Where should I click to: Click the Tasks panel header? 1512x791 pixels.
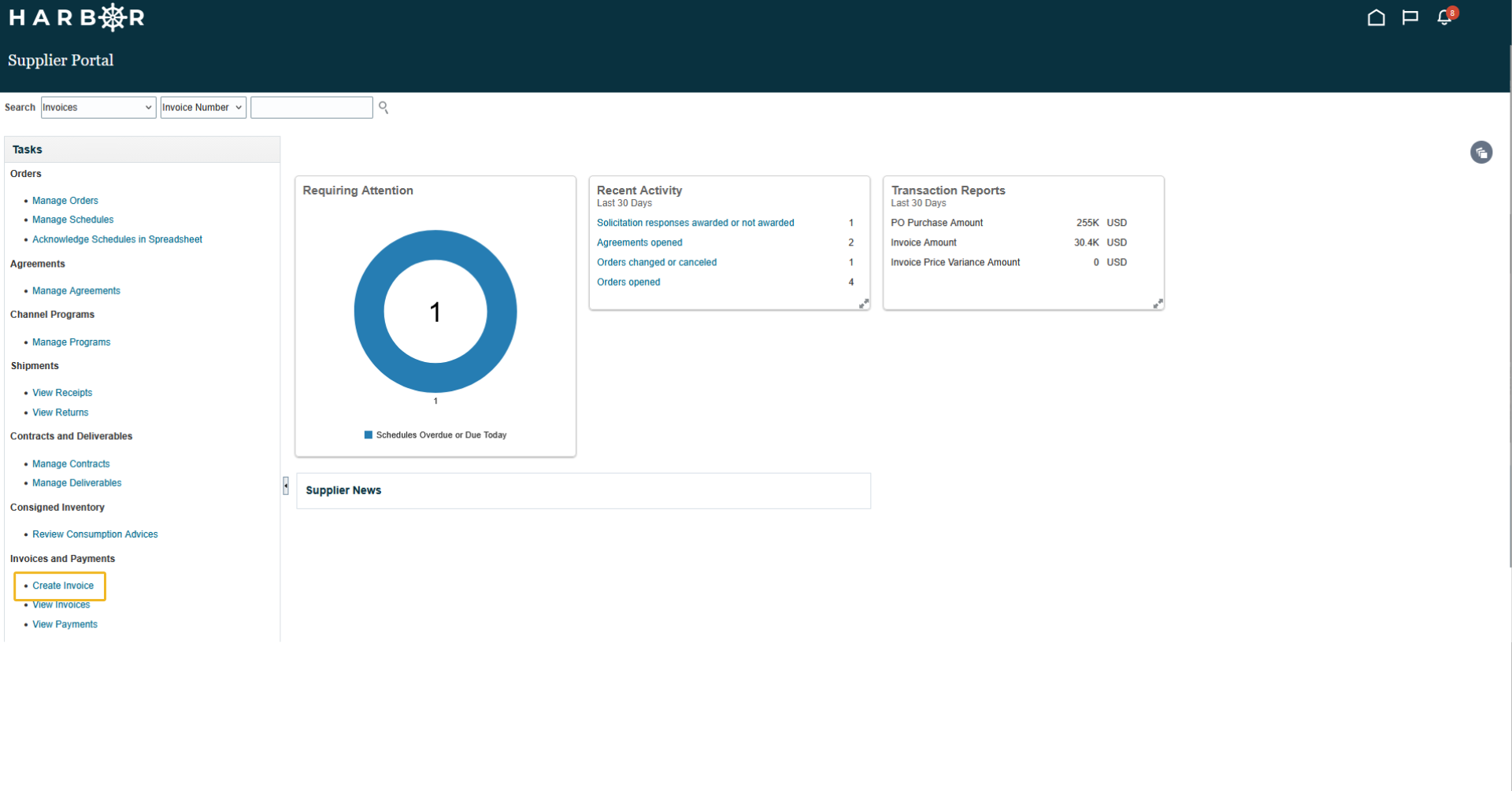pos(143,150)
